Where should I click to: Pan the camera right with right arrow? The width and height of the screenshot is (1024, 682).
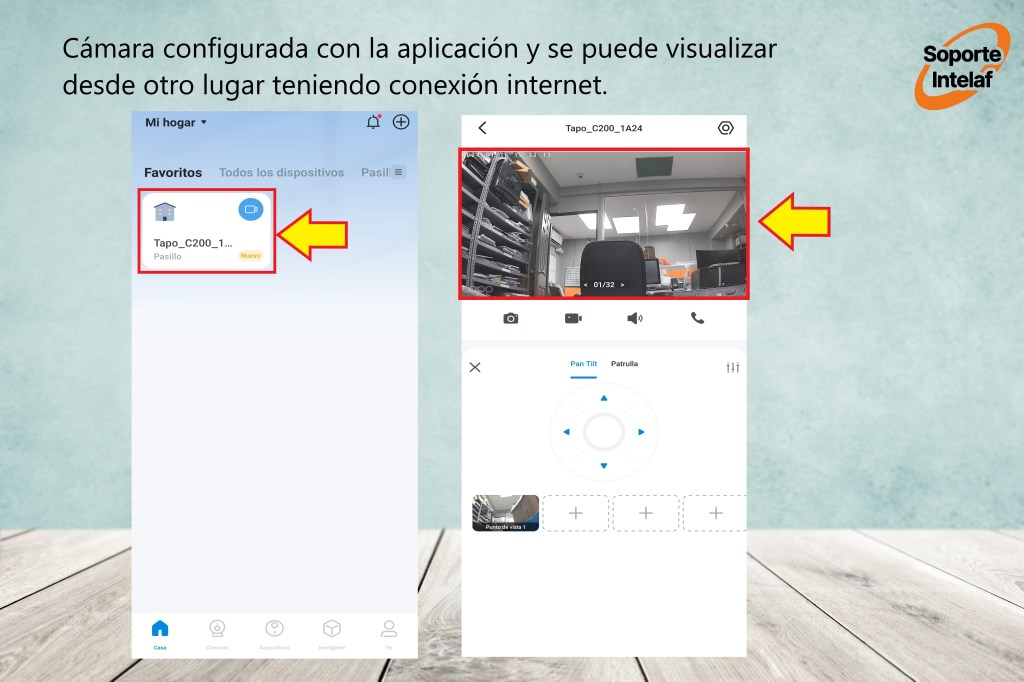(641, 432)
